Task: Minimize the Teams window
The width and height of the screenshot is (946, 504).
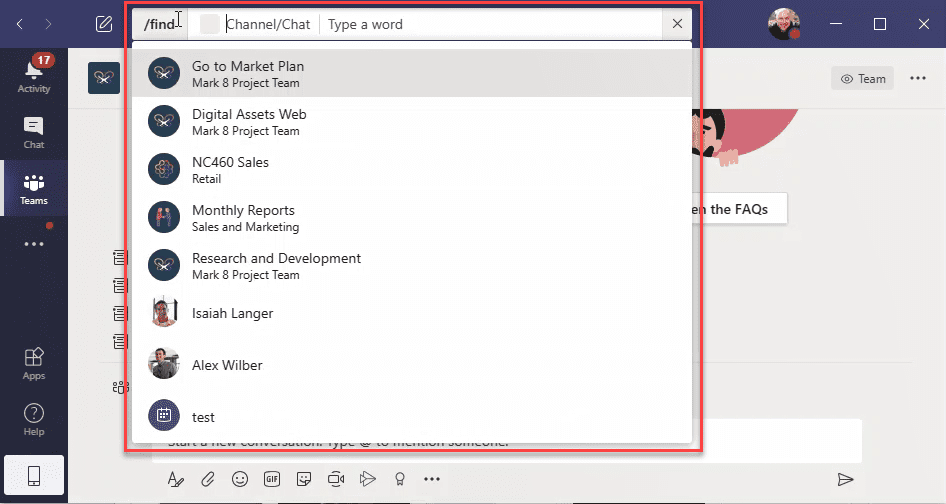Action: tap(836, 24)
